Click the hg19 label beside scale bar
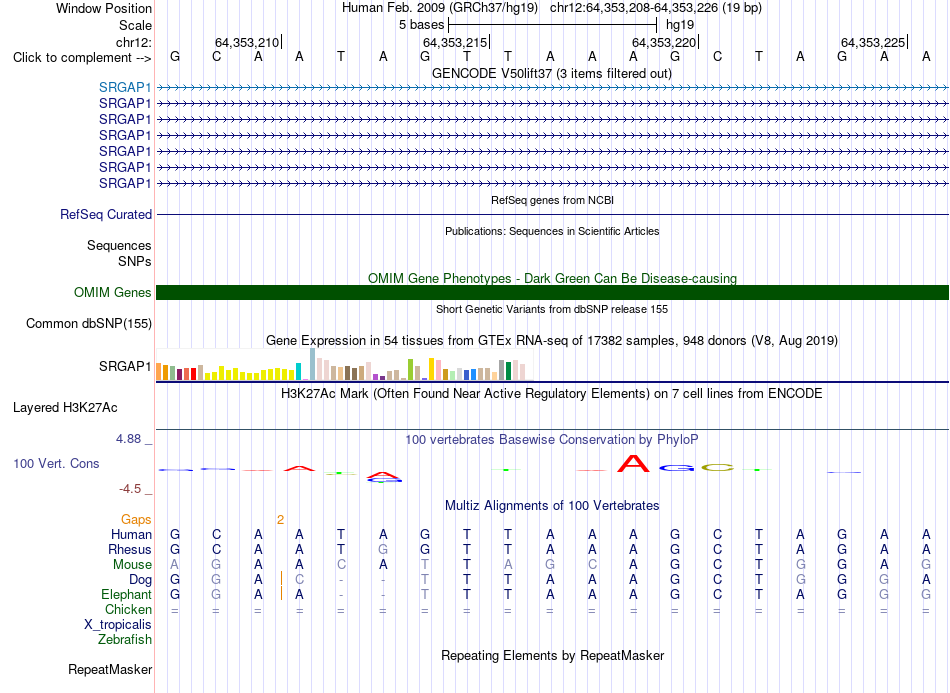The image size is (950, 693). (x=680, y=25)
